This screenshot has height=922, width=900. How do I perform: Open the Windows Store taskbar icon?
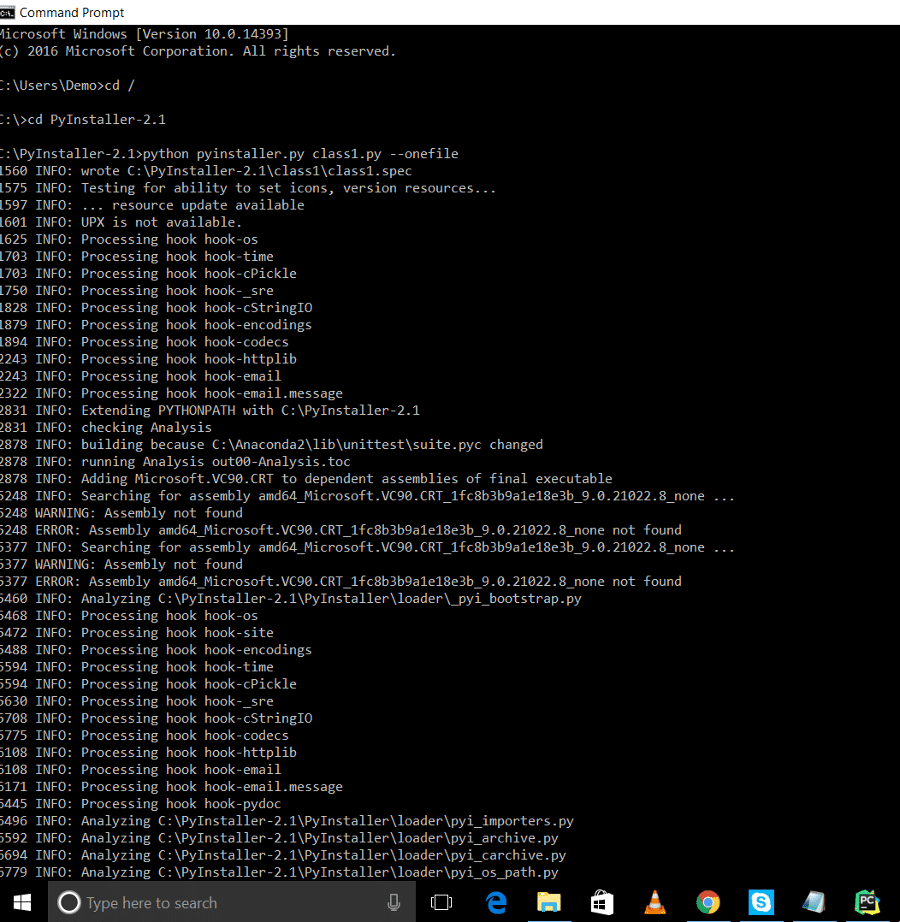[x=602, y=902]
